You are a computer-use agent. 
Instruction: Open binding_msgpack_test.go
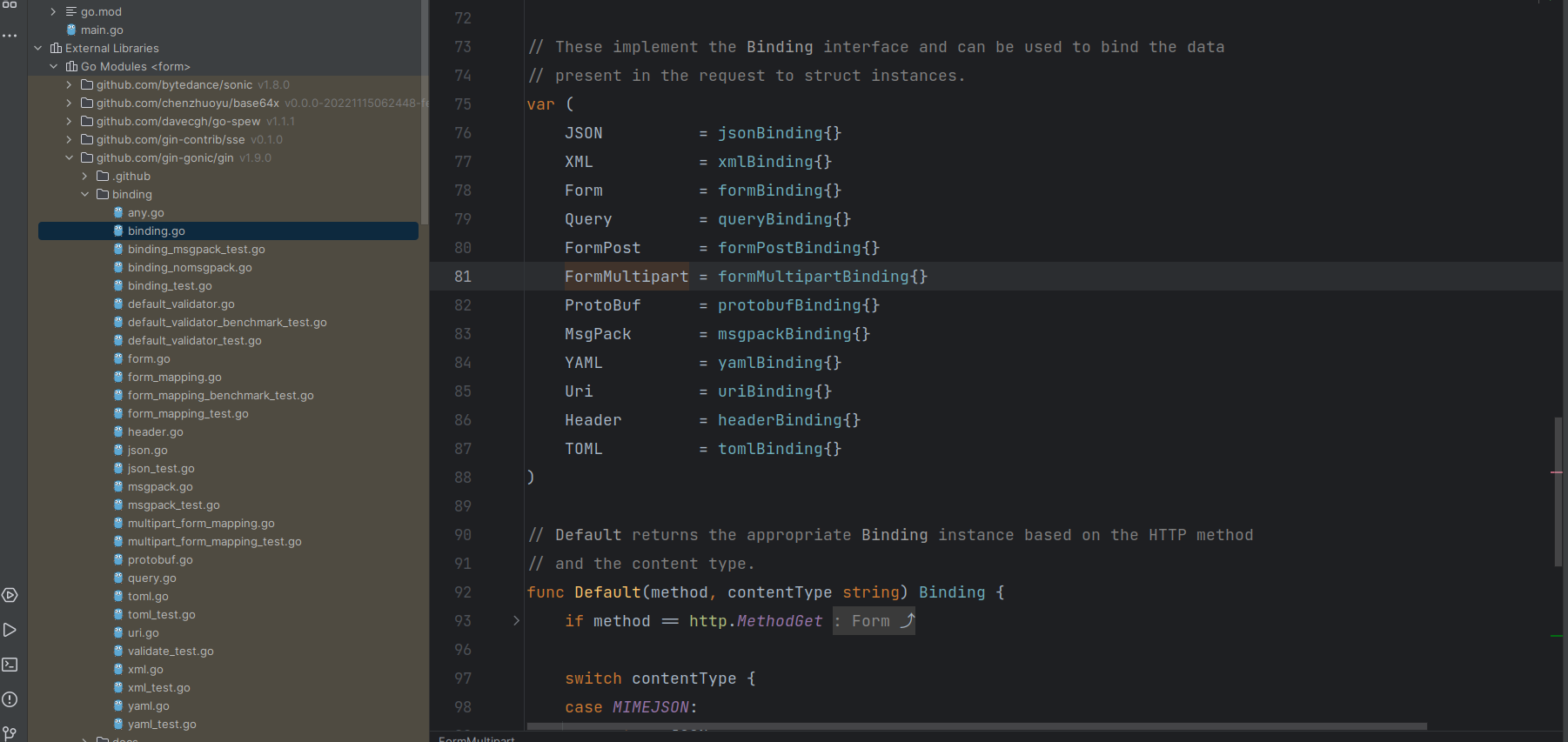coord(196,249)
